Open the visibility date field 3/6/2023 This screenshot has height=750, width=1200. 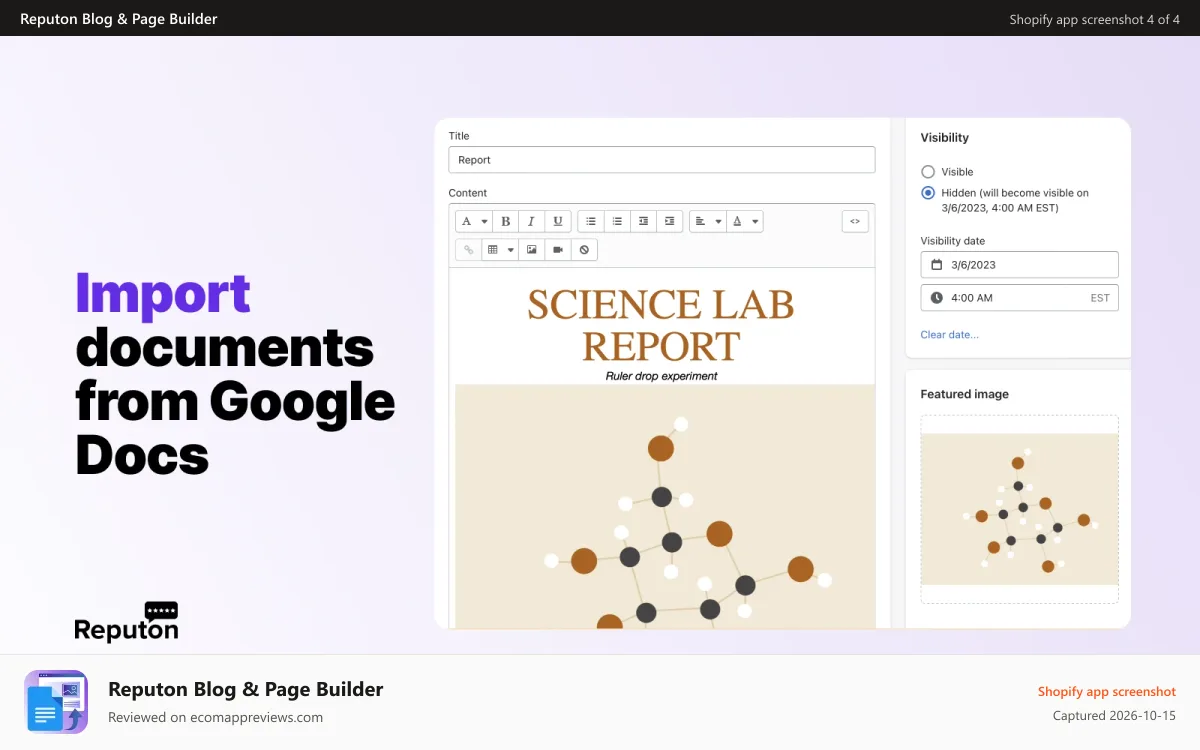(x=1019, y=265)
